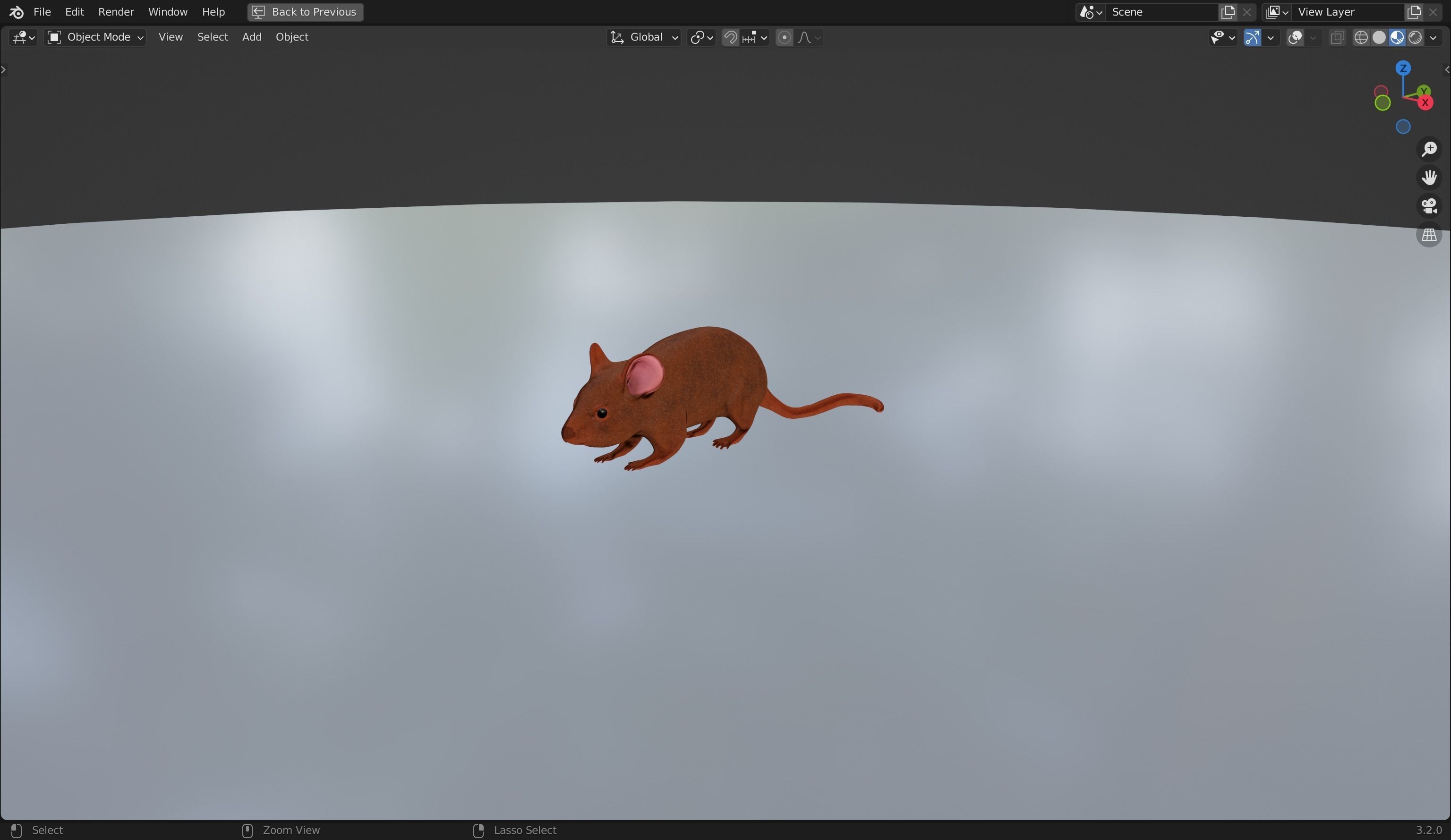This screenshot has height=840, width=1451.
Task: Toggle X-ray view icon
Action: pyautogui.click(x=1337, y=37)
